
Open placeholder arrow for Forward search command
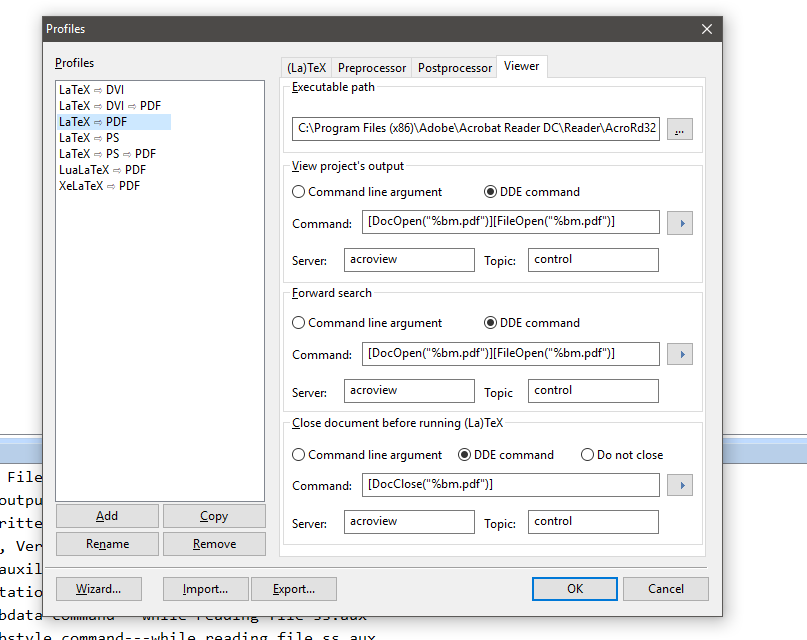[680, 354]
